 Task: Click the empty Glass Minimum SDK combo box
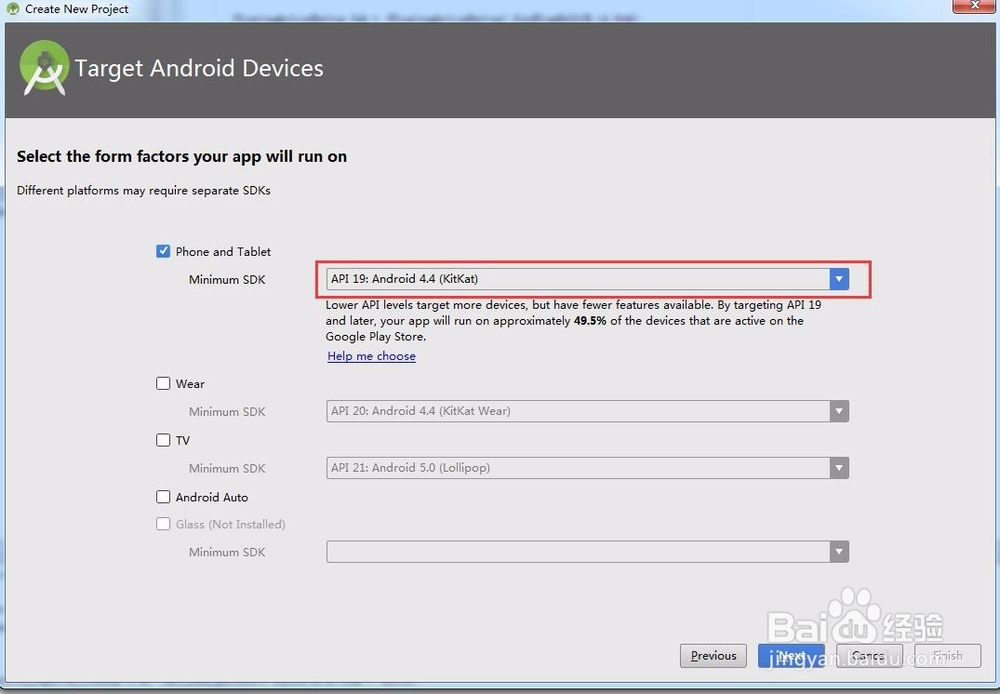coord(587,552)
